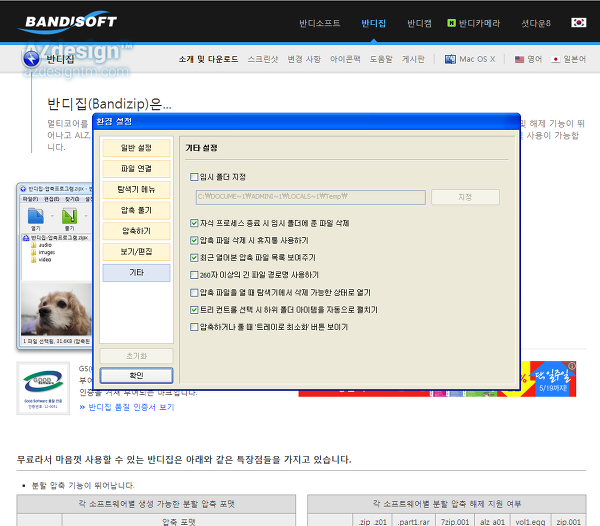The width and height of the screenshot is (600, 526).
Task: Enable 탐색기에서 삭제 가능한 상태로 열기 checkbox
Action: [194, 293]
